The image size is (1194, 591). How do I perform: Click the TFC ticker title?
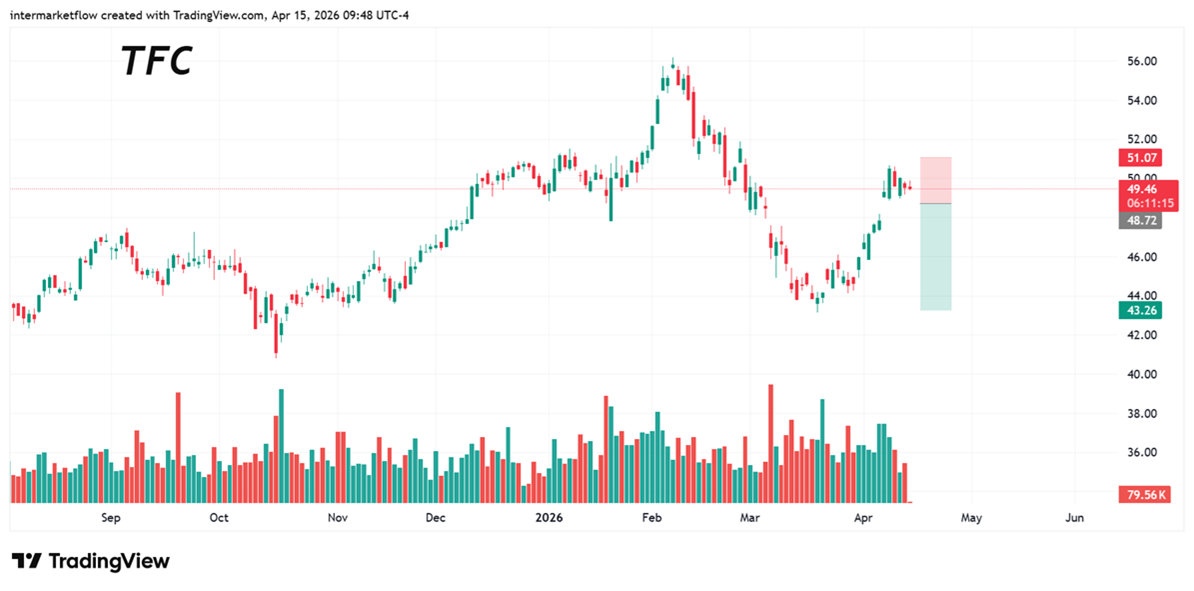click(156, 62)
